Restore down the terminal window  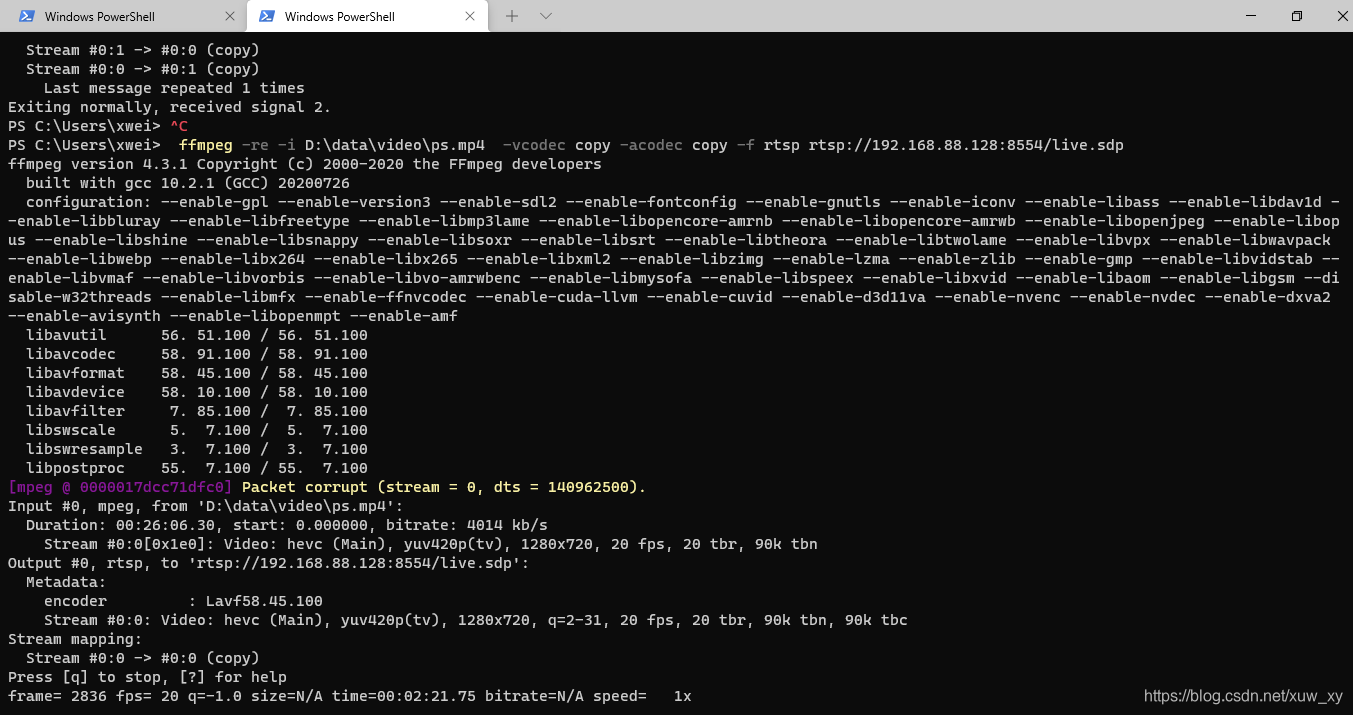pyautogui.click(x=1297, y=16)
